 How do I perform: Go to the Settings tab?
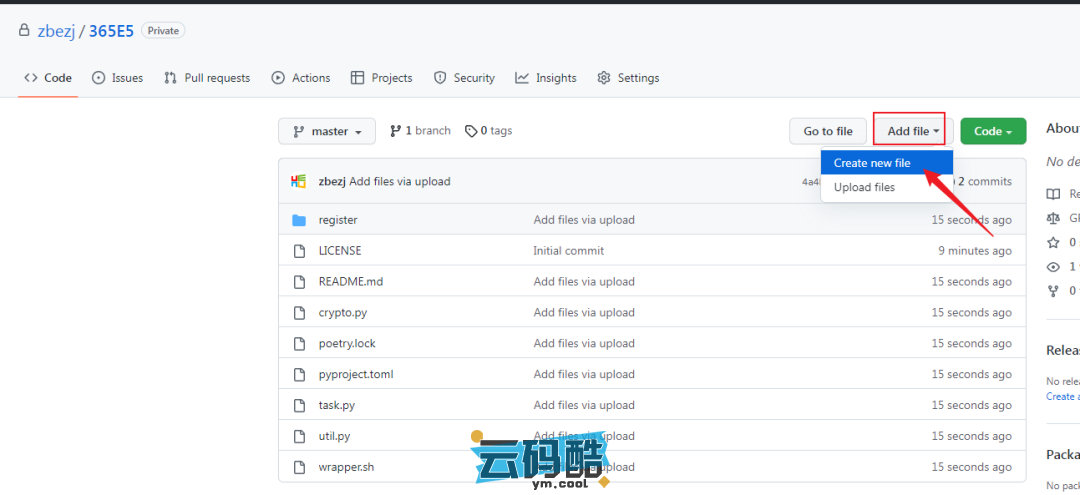628,78
